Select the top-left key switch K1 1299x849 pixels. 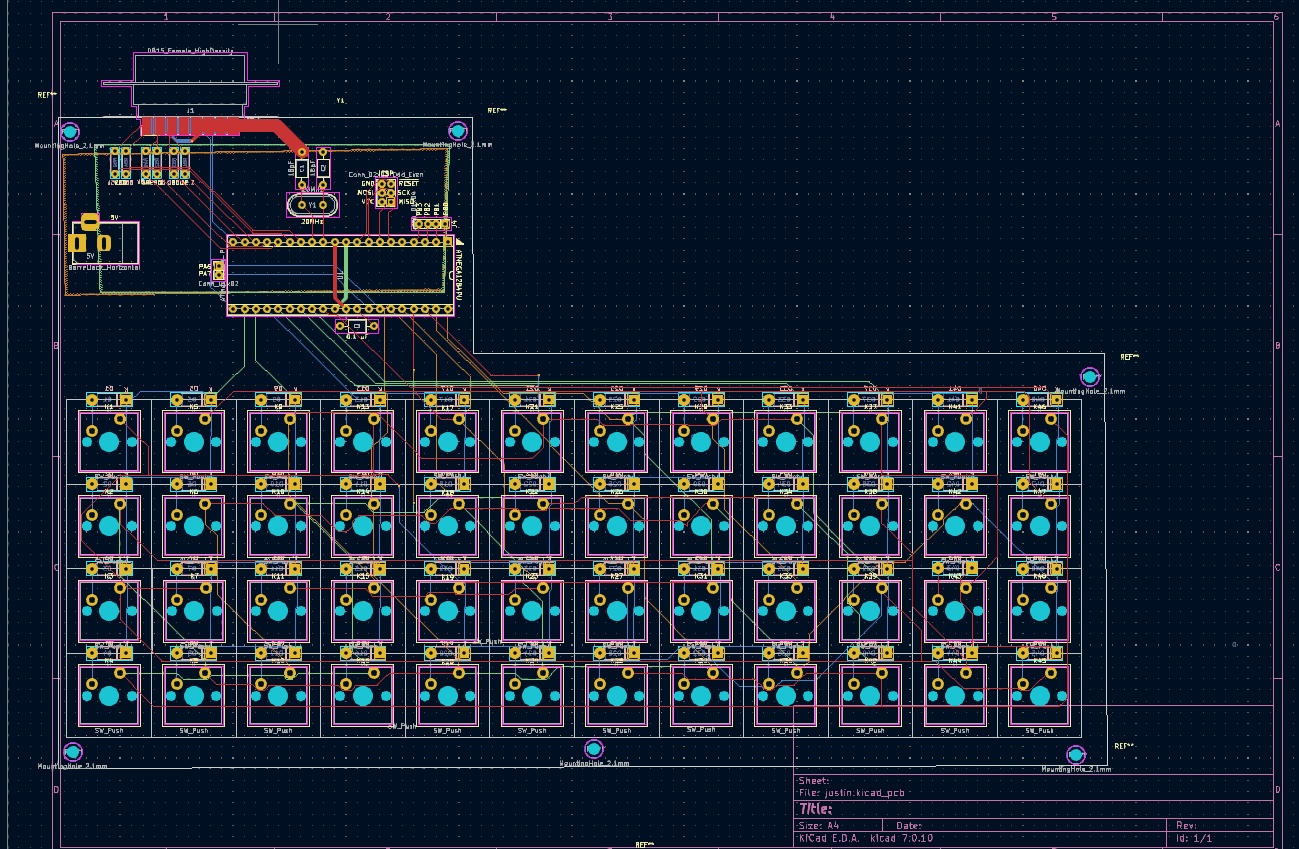tap(109, 441)
